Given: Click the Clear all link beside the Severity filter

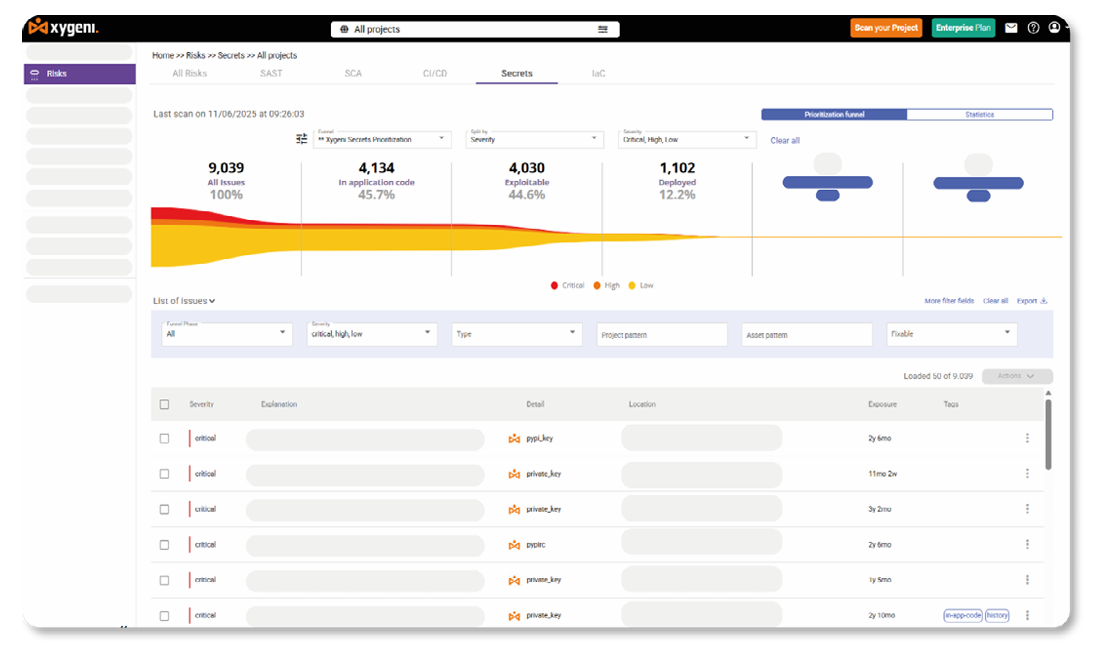Looking at the screenshot, I should click(x=785, y=141).
